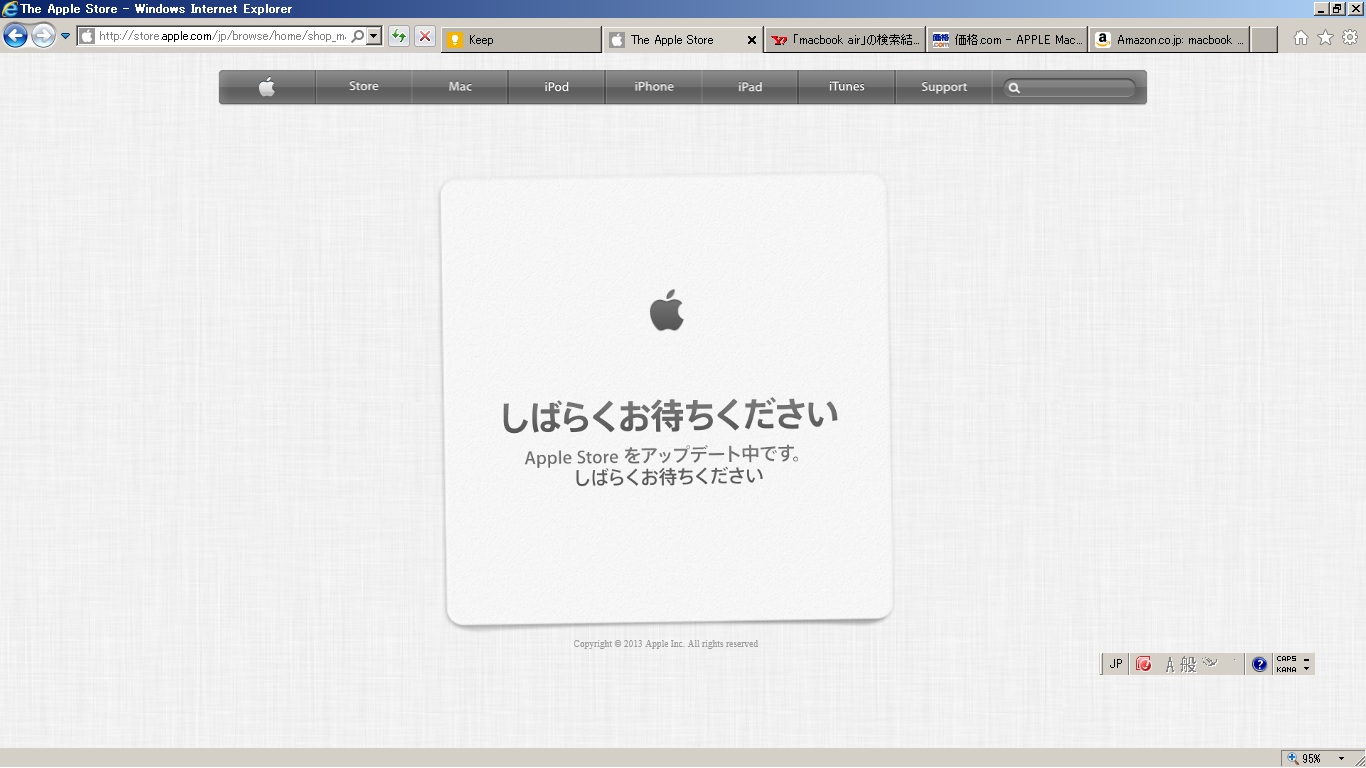Viewport: 1366px width, 768px height.
Task: Go to iTunes in the navigation bar
Action: 847,87
